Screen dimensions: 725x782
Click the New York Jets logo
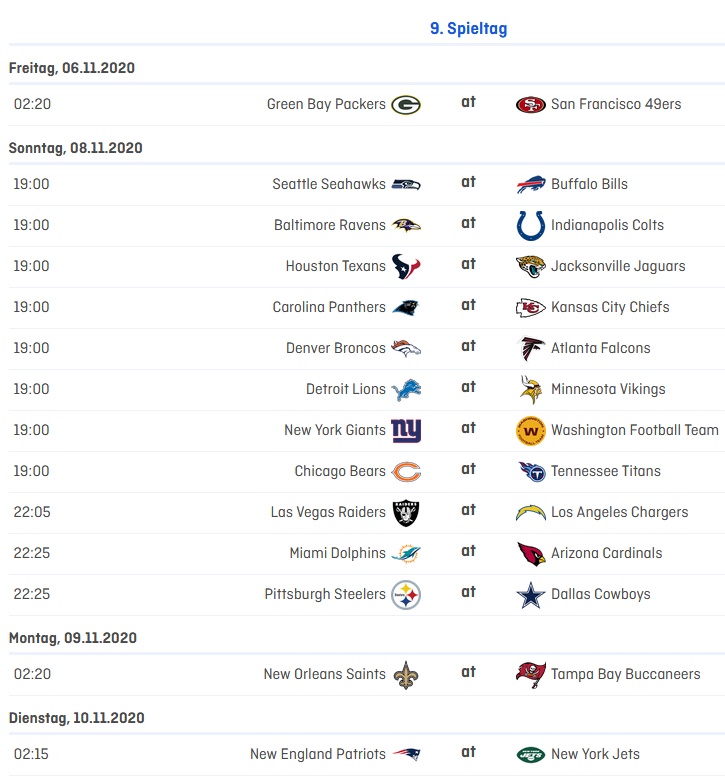pos(531,755)
